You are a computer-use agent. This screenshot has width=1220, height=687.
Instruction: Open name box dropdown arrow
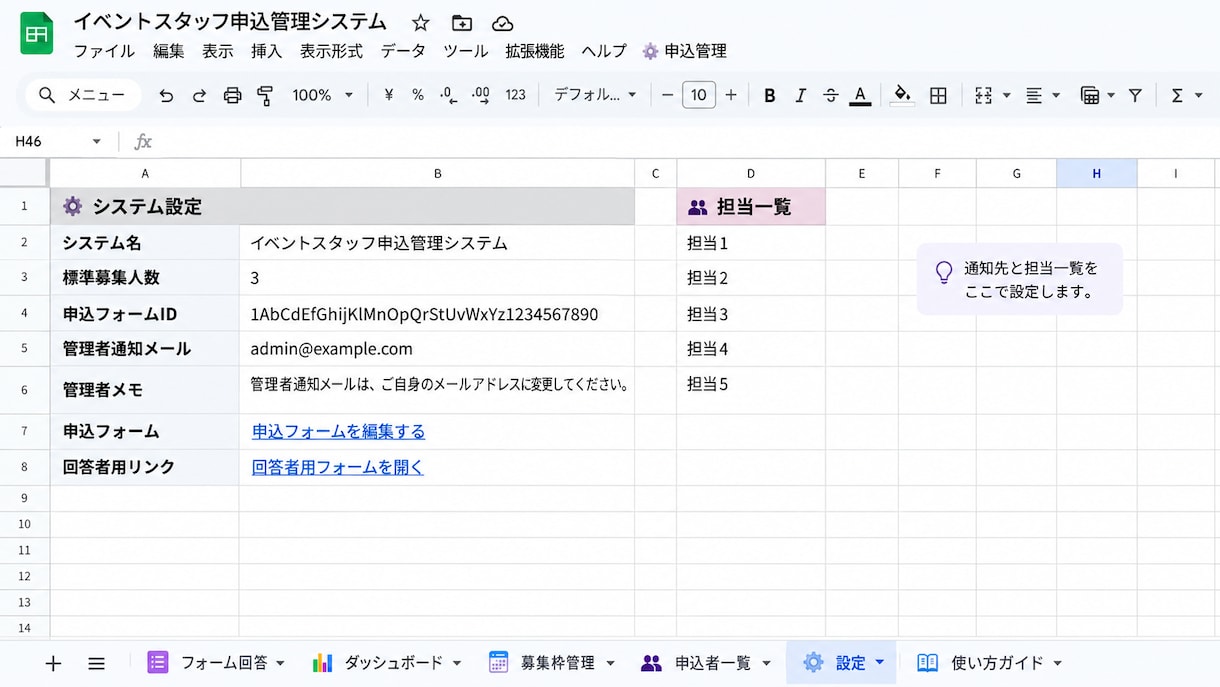(x=97, y=141)
